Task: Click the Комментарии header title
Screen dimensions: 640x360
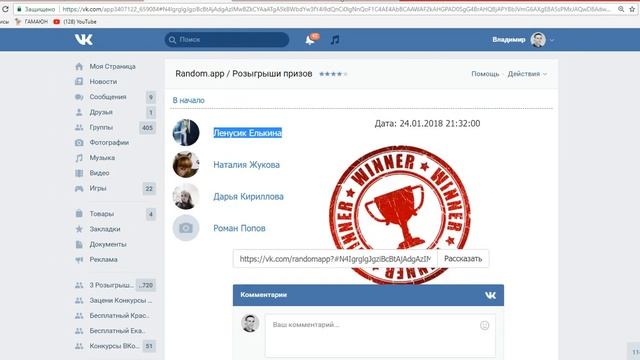Action: [x=264, y=295]
